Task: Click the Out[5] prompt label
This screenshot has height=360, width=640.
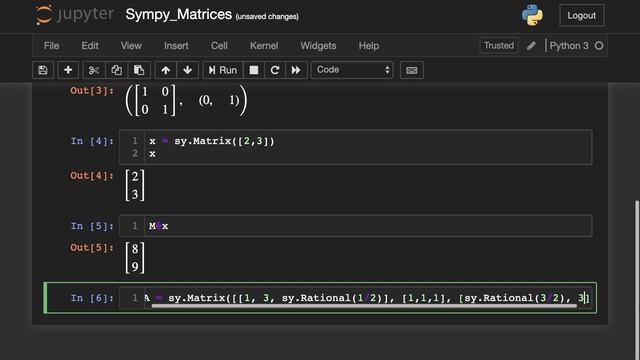Action: click(92, 247)
